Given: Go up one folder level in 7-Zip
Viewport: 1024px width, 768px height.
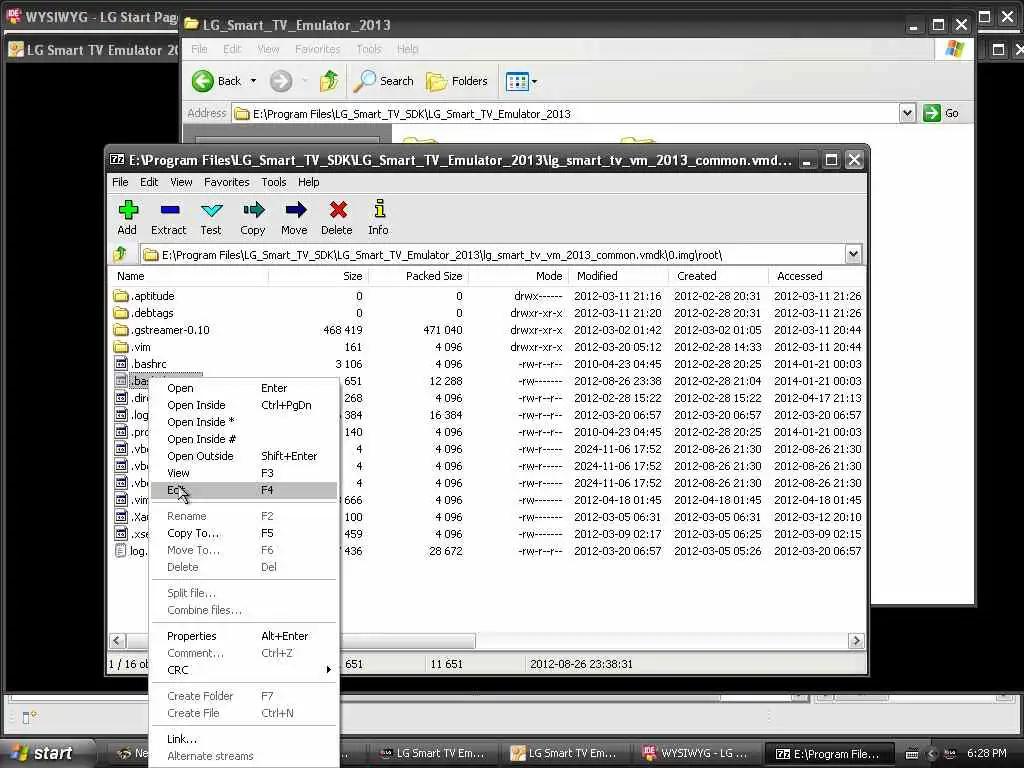Looking at the screenshot, I should pyautogui.click(x=121, y=255).
